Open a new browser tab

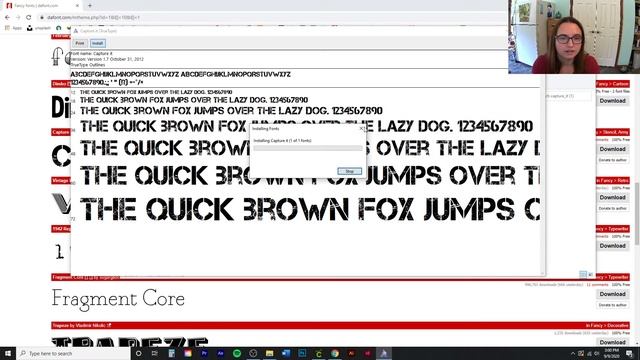pyautogui.click(x=90, y=6)
